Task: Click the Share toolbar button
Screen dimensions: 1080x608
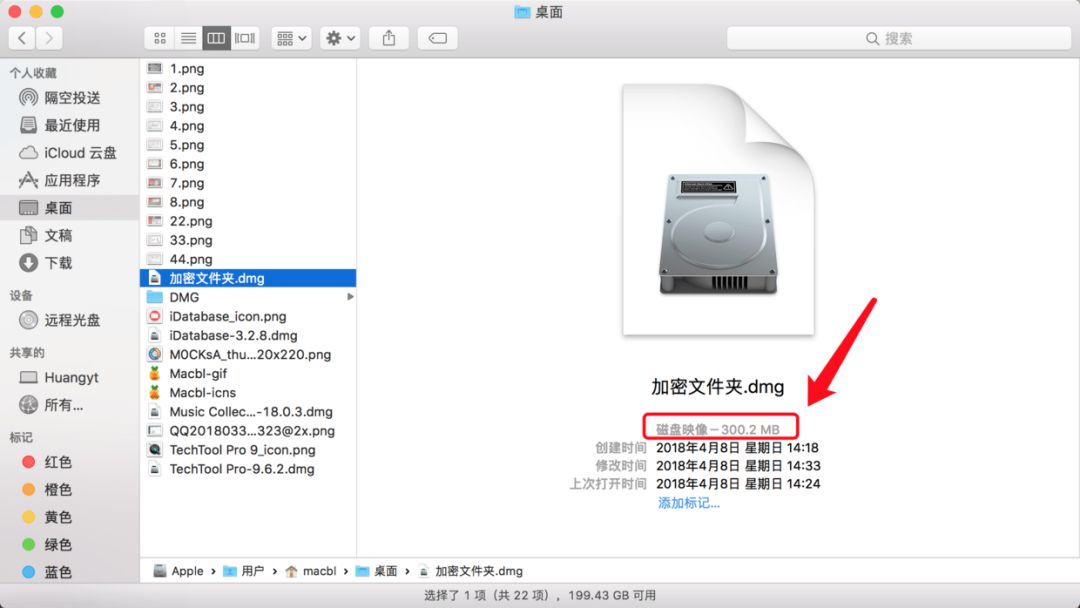Action: tap(389, 38)
